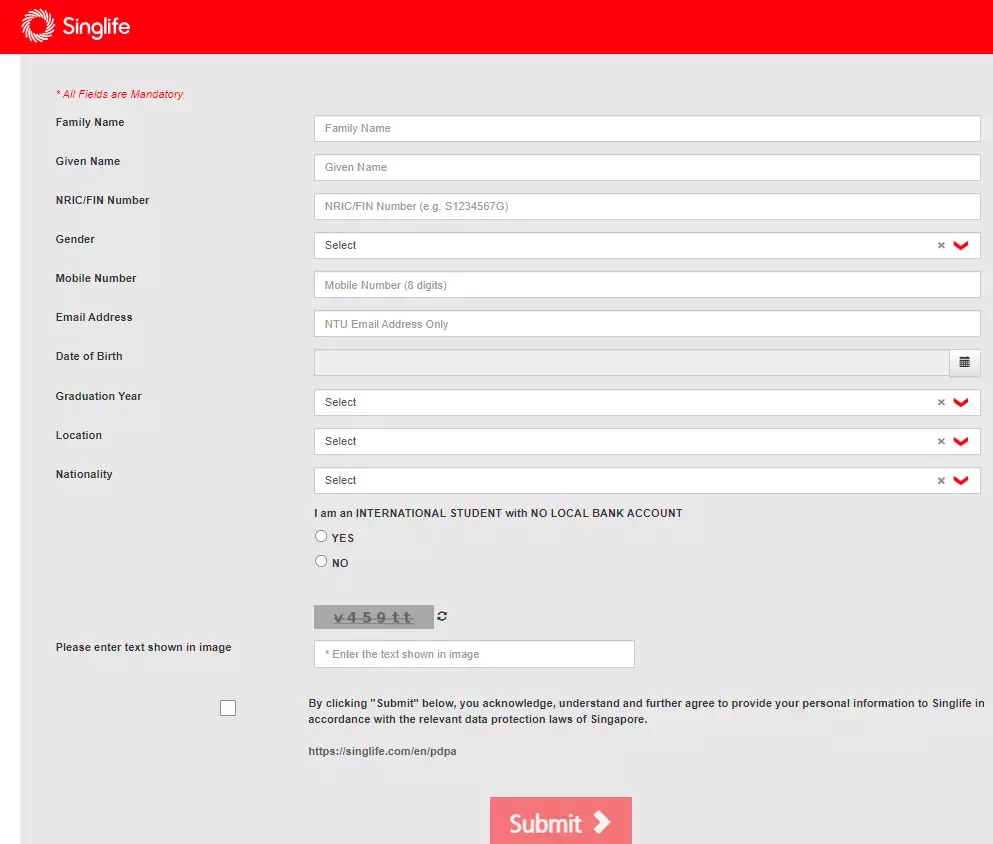Select NO for international student
993x844 pixels.
point(321,561)
